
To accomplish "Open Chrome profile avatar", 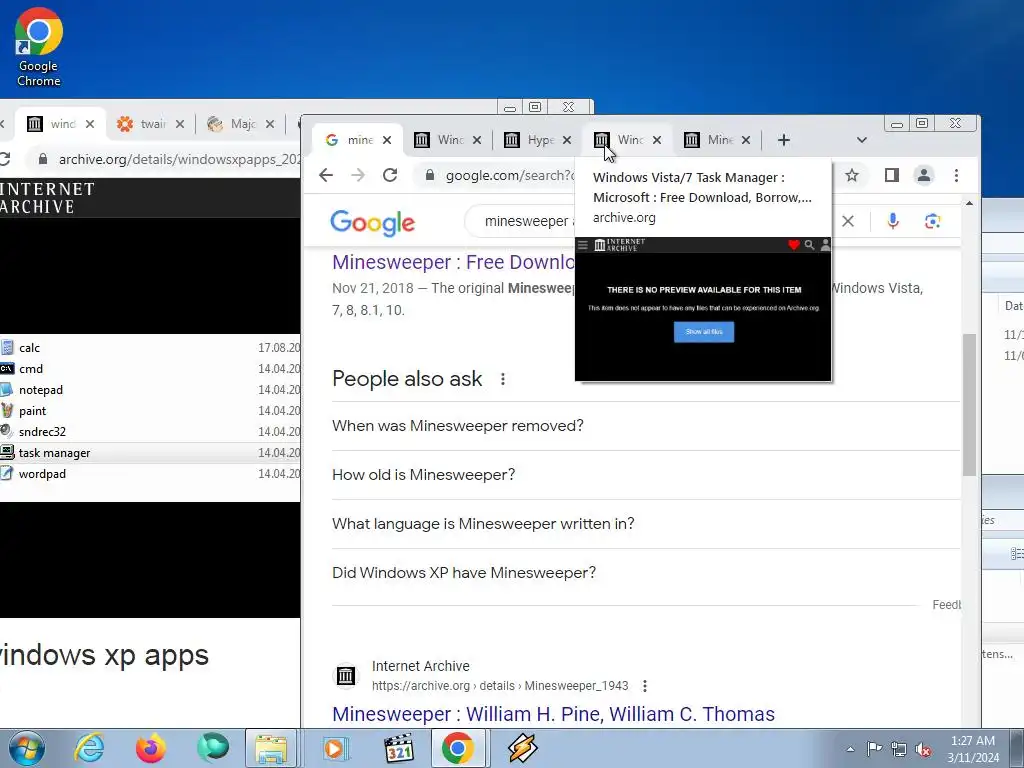I will [x=923, y=175].
